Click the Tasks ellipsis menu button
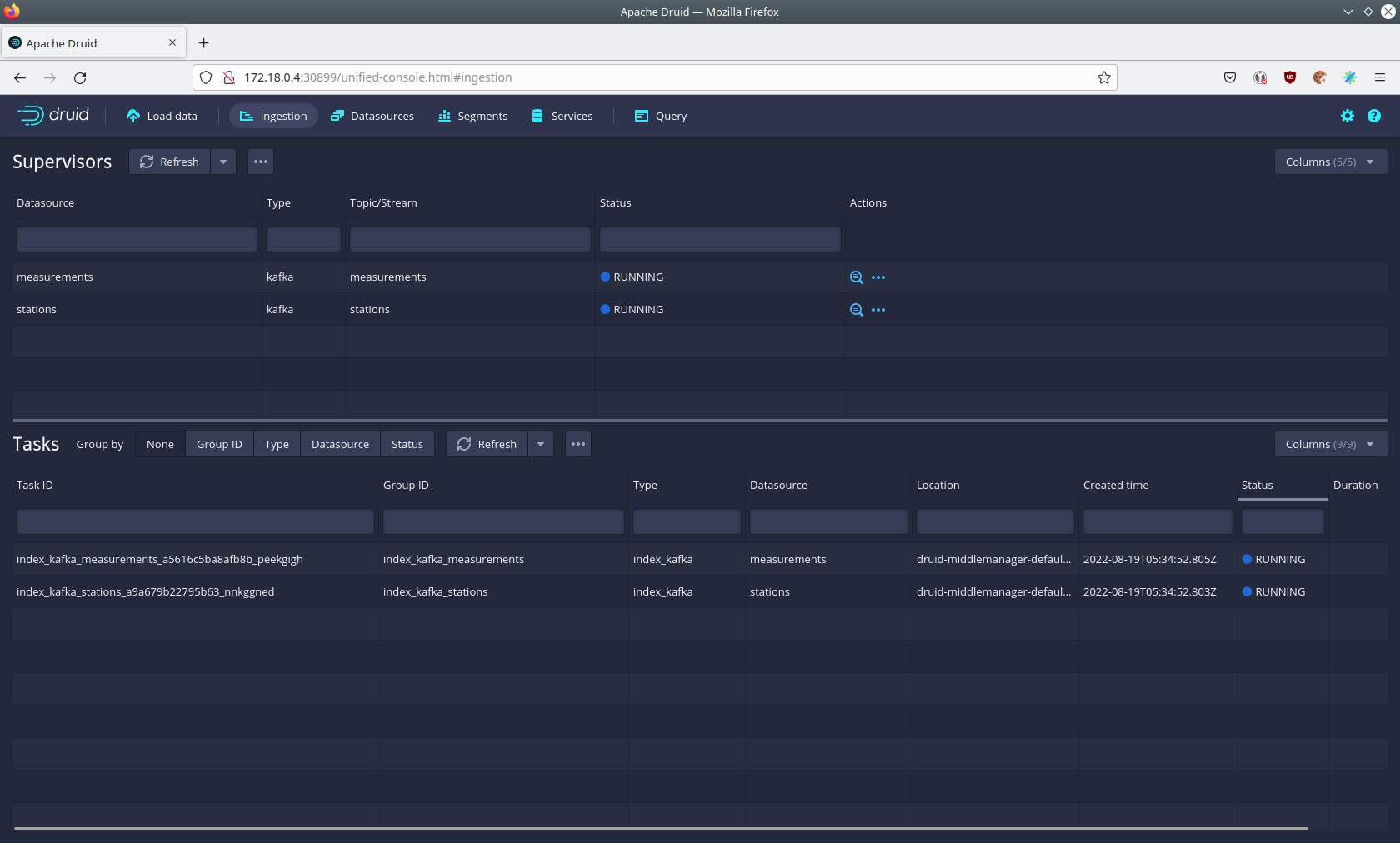Screen dimensions: 1400x843 pyautogui.click(x=578, y=444)
